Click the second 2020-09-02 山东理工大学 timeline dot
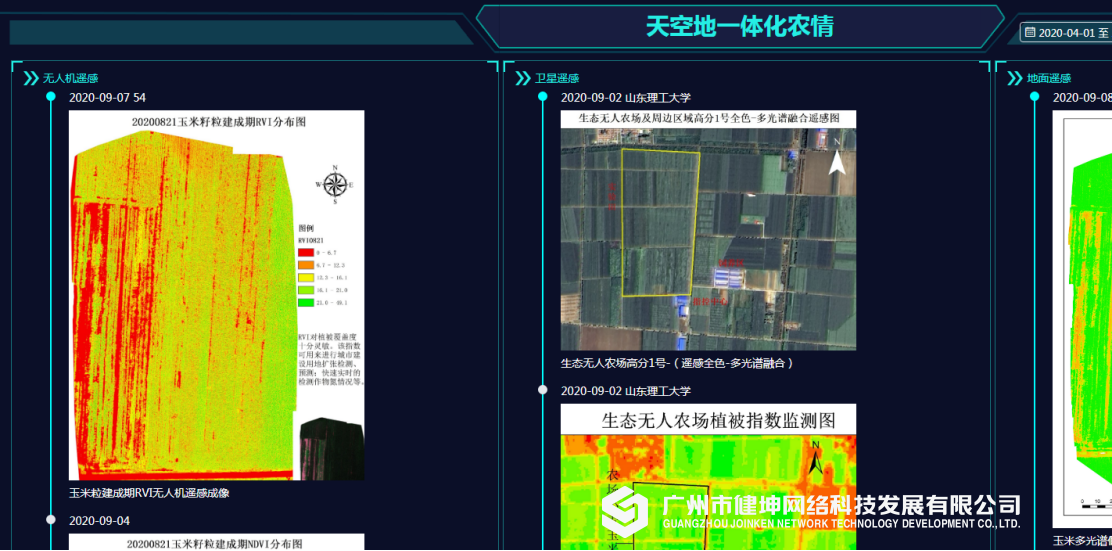 543,390
